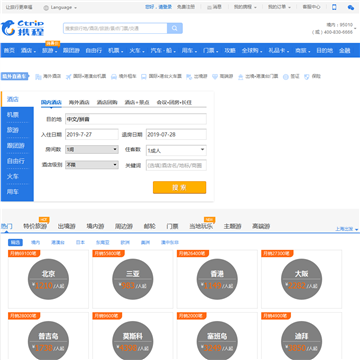The image size is (360, 360).
Task: Filter destinations by 港澳台
Action: point(58,242)
